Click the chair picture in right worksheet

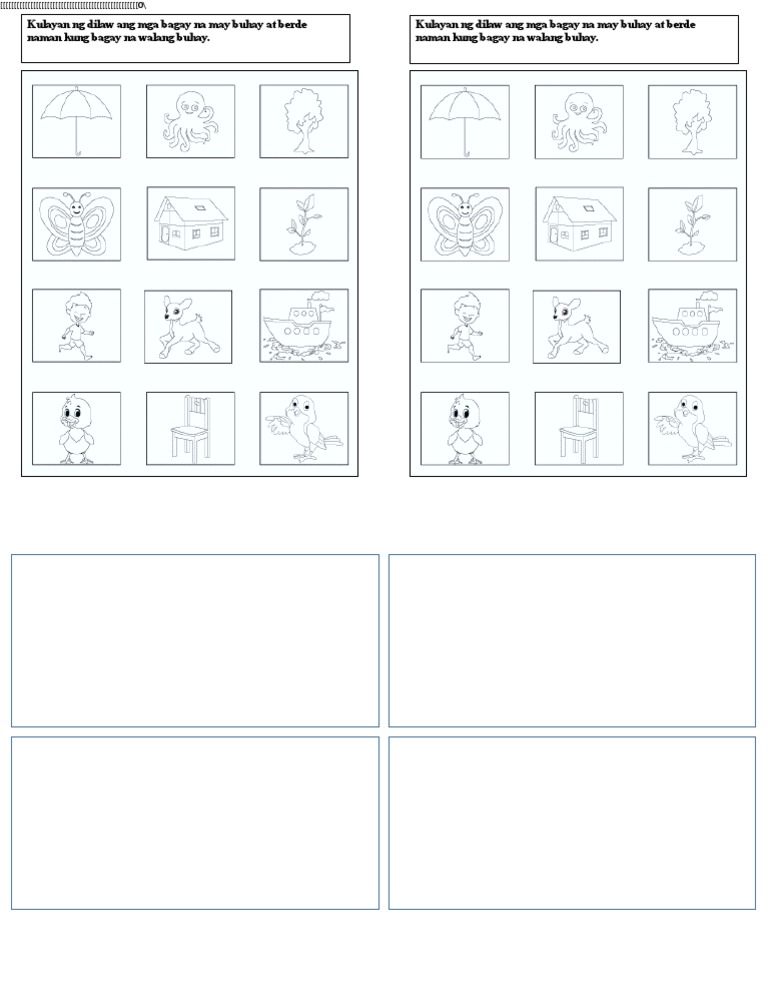579,429
